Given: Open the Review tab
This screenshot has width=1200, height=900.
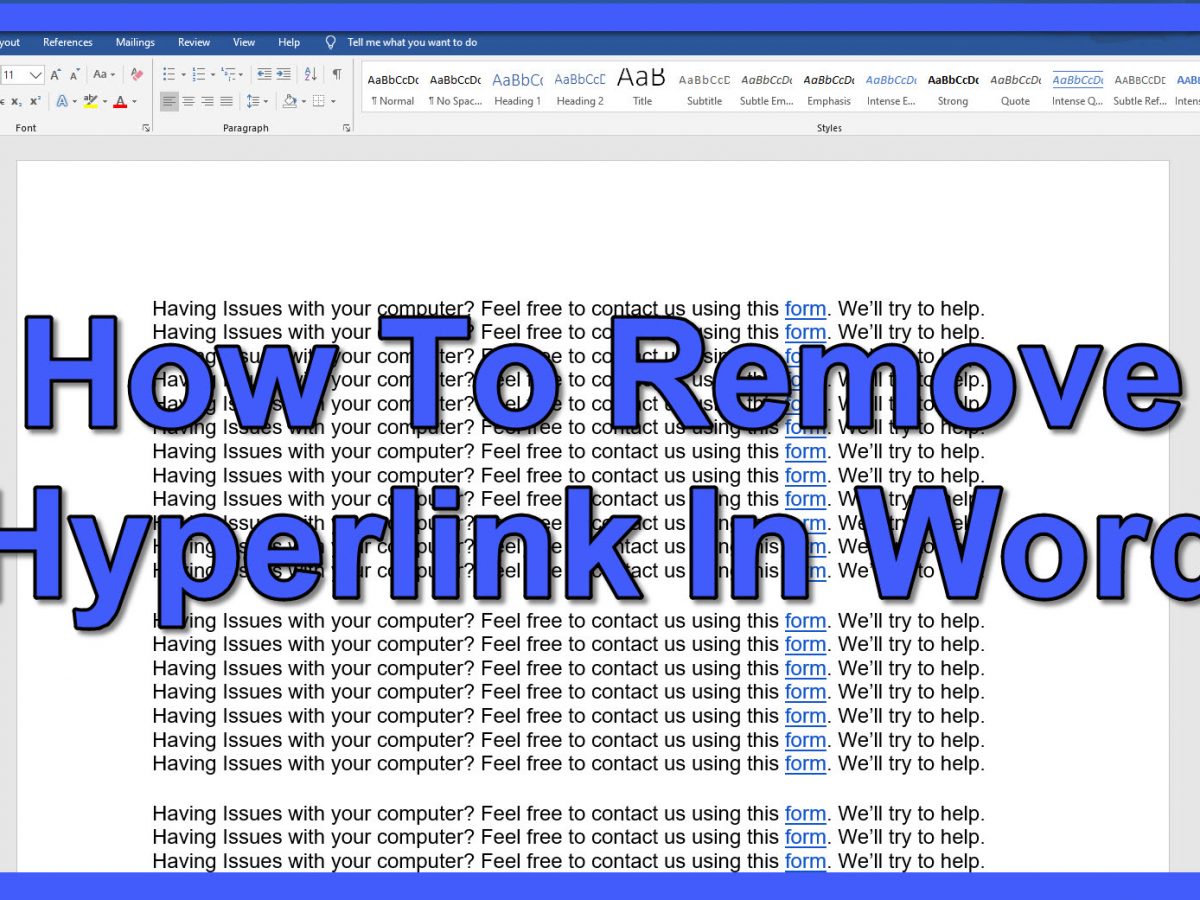Looking at the screenshot, I should (x=194, y=43).
